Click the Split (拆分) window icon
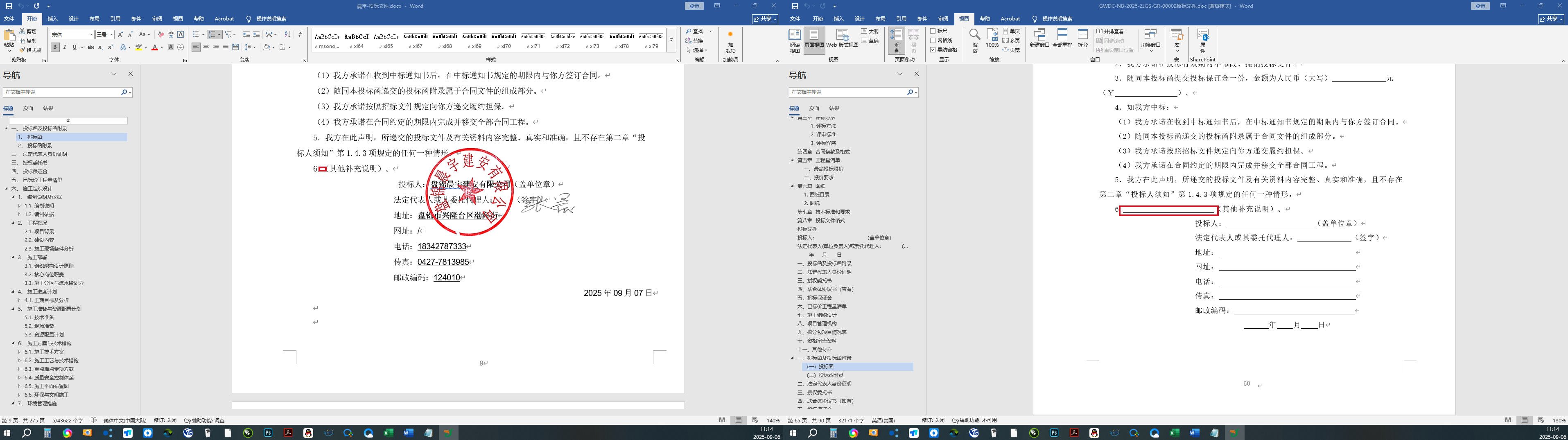1568x440 pixels. coord(1082,38)
